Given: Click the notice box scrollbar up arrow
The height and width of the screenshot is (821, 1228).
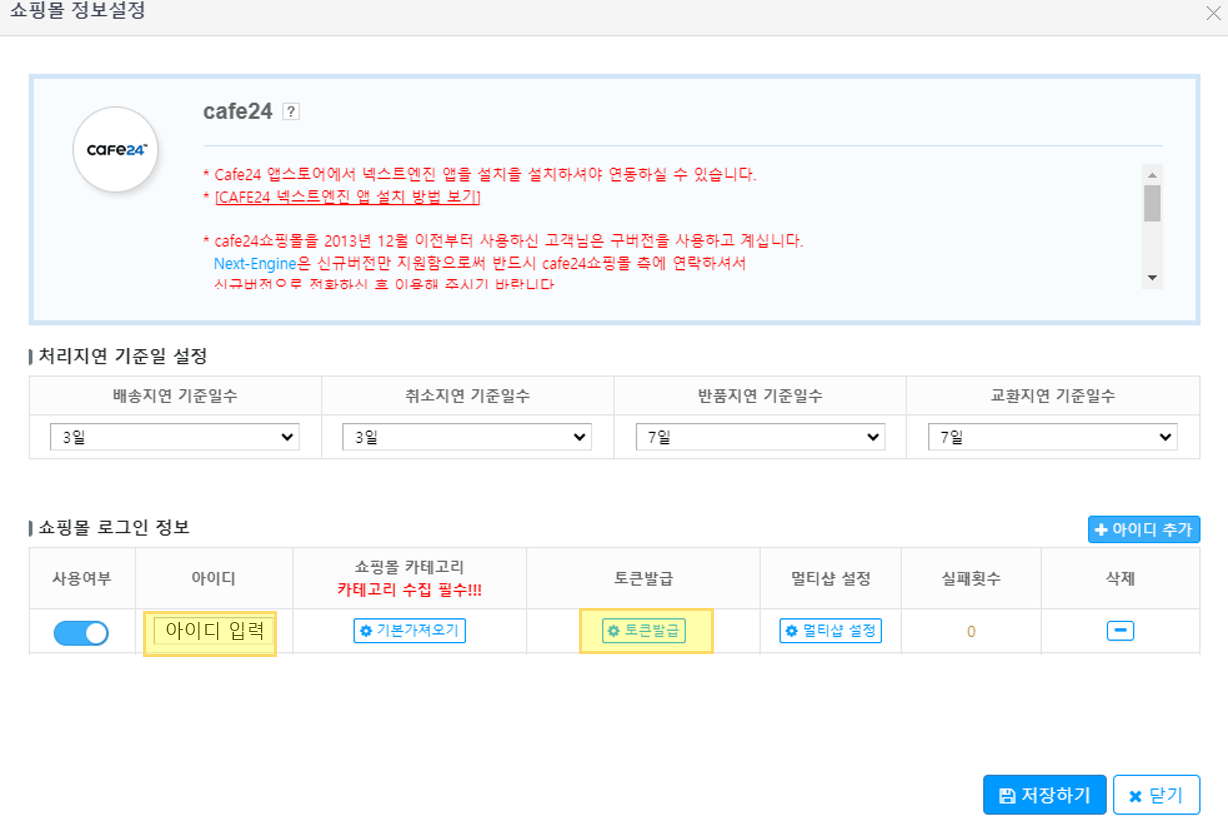Looking at the screenshot, I should pyautogui.click(x=1152, y=174).
